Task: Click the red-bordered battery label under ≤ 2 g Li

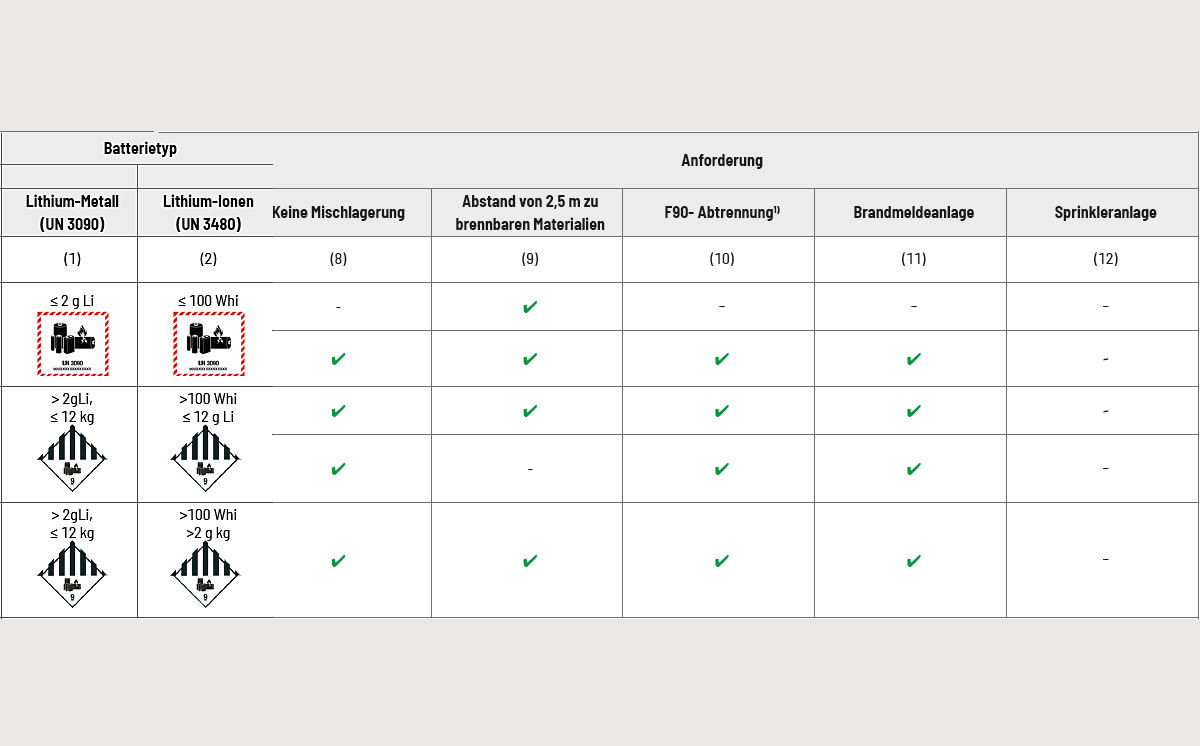Action: [x=72, y=343]
